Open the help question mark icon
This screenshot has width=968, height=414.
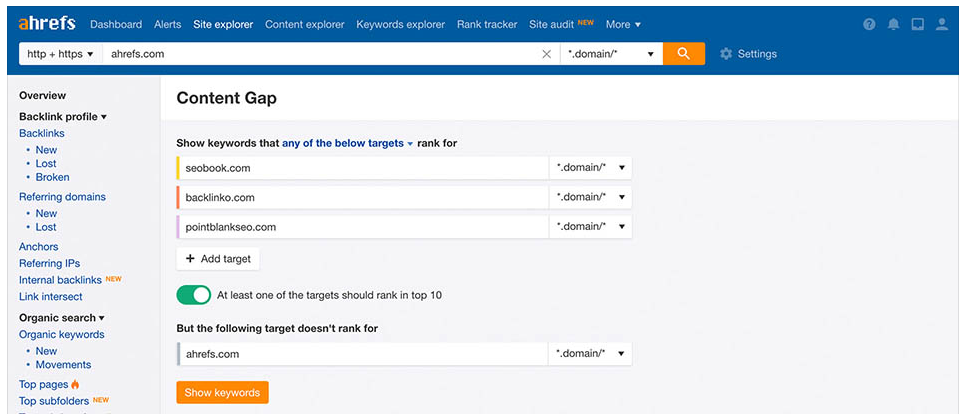click(x=869, y=25)
